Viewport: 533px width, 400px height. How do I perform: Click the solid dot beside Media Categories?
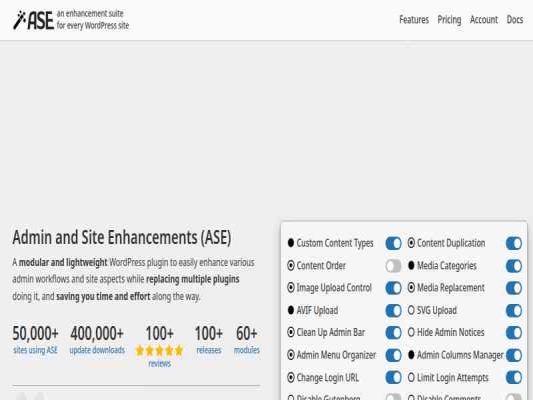coord(411,265)
